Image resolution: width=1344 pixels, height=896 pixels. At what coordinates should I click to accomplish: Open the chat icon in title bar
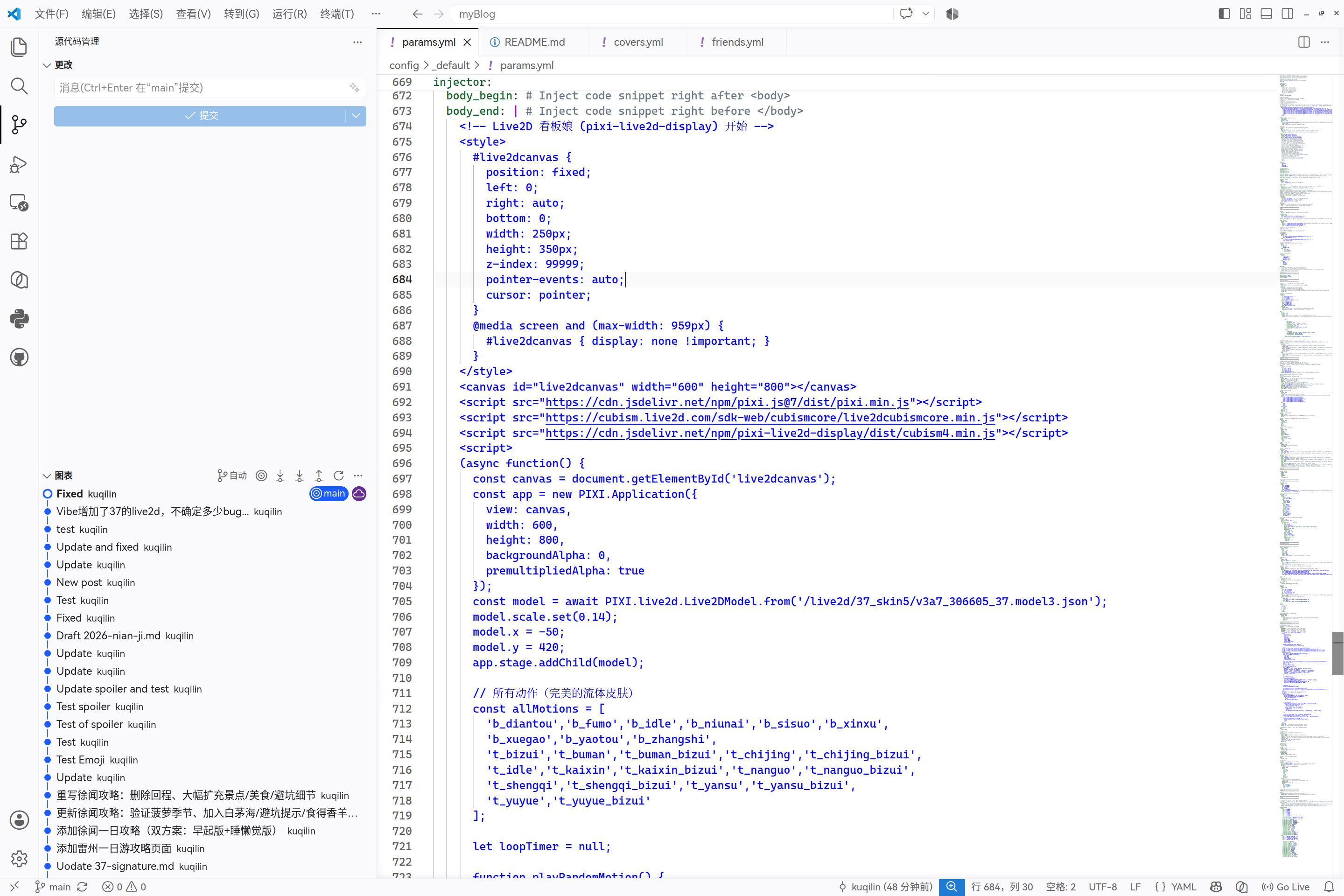click(x=906, y=14)
